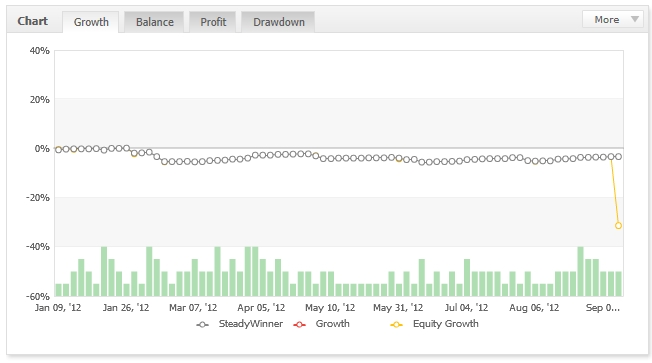
Task: Toggle the red Growth legend series
Action: [x=321, y=324]
